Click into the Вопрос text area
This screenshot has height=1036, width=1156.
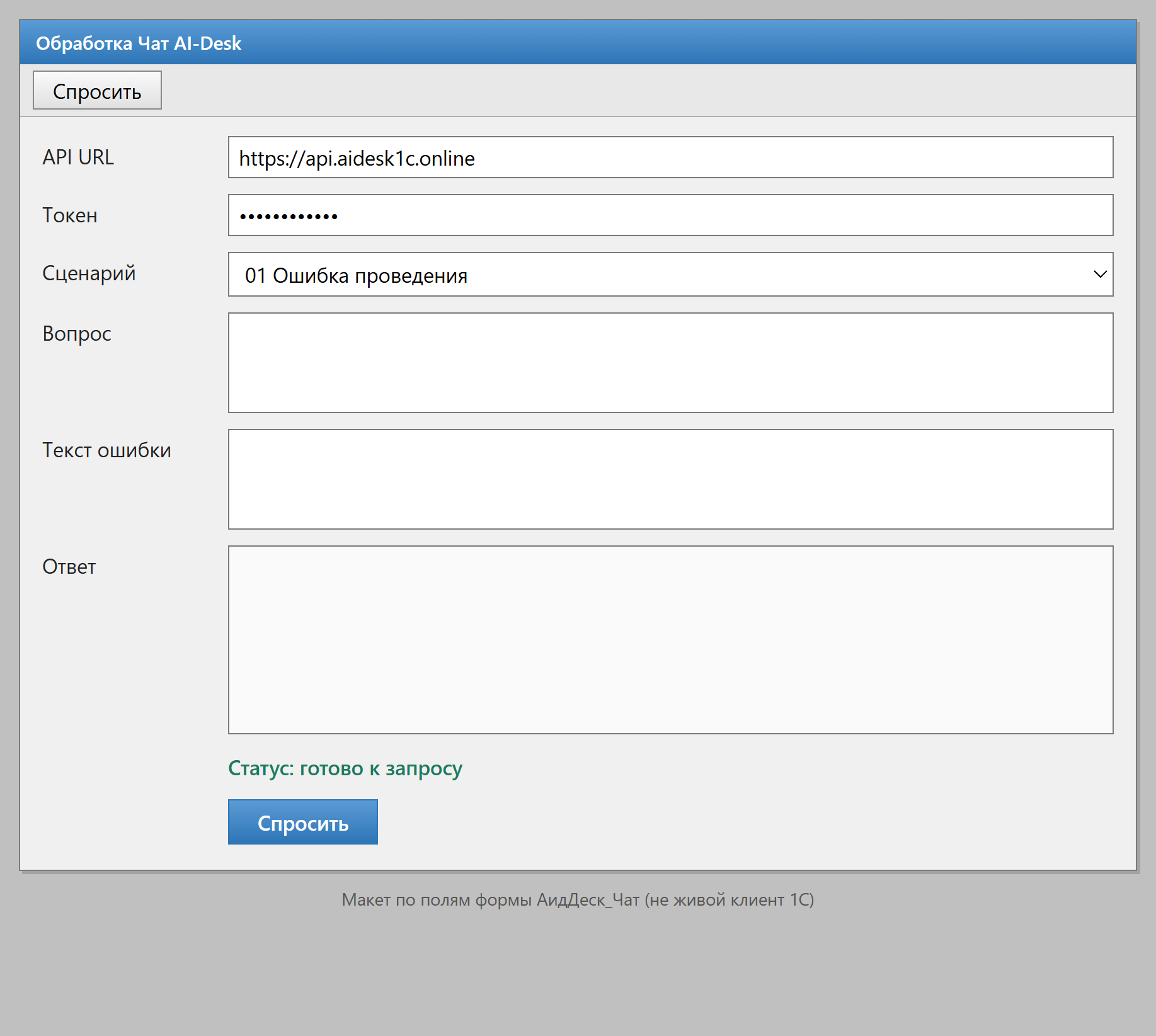tap(670, 363)
